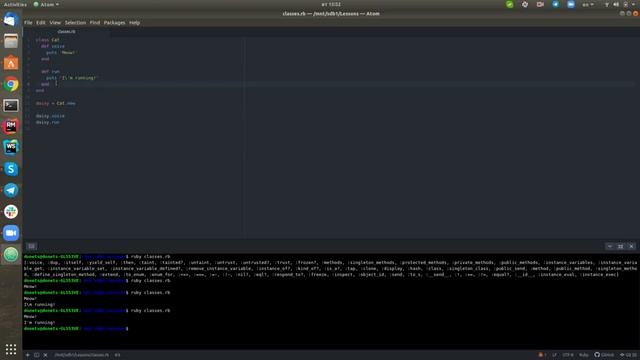Click the green checkmark tray icon
The image size is (640, 360).
(509, 4)
